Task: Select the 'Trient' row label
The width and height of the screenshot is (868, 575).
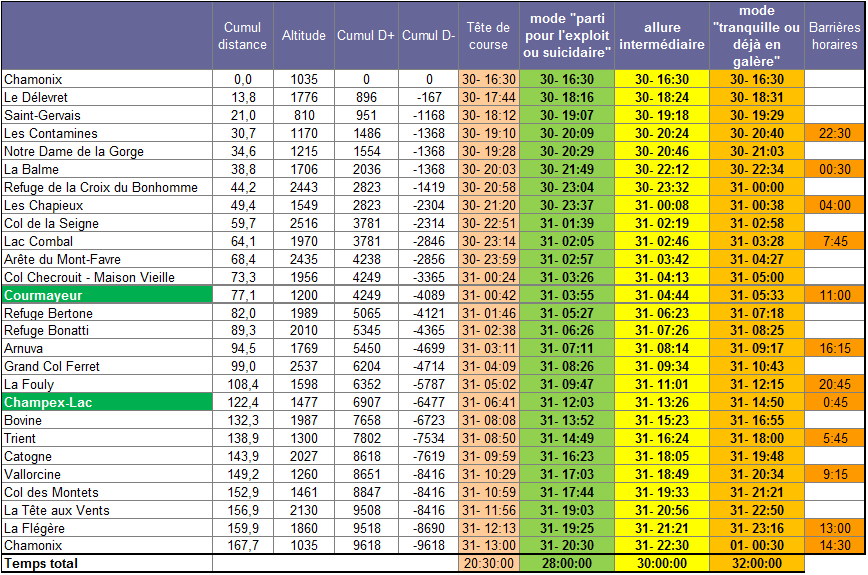Action: point(107,438)
